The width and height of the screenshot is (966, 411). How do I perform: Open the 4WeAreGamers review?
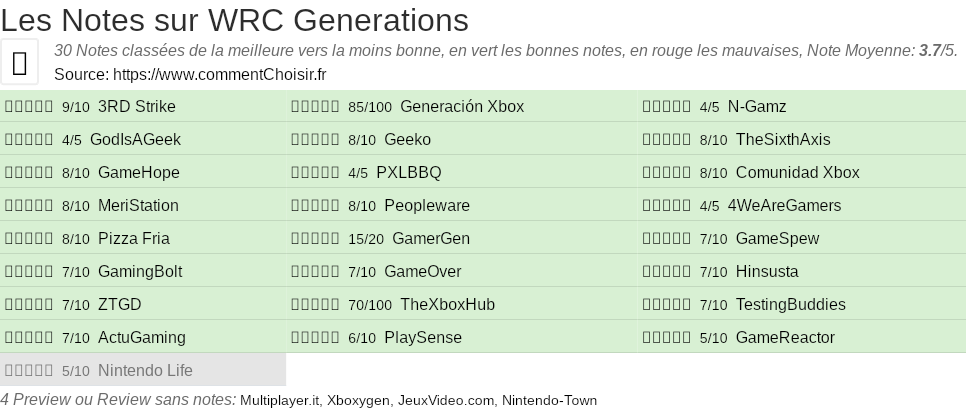click(784, 206)
